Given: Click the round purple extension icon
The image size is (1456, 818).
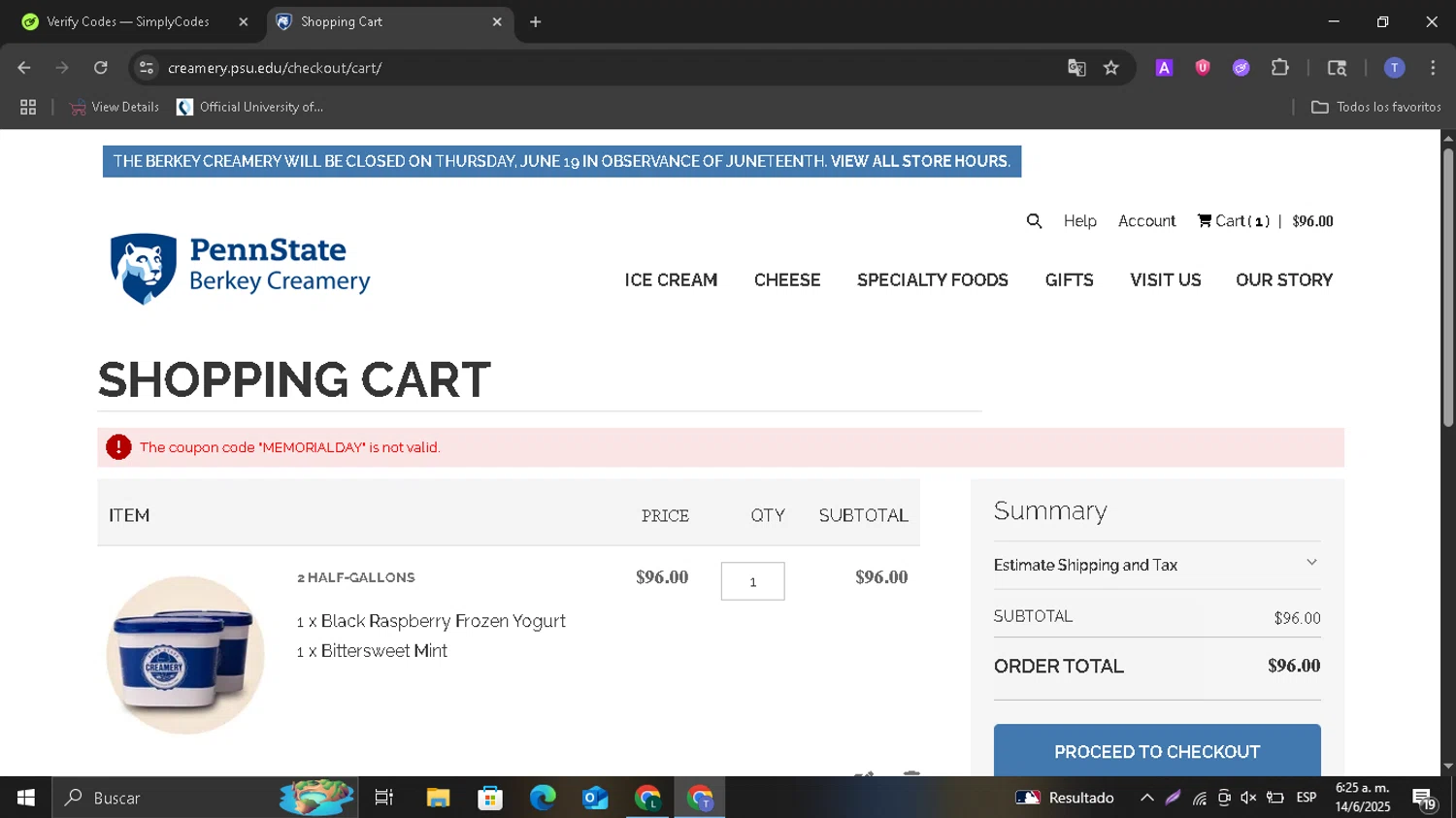Looking at the screenshot, I should tap(1241, 68).
